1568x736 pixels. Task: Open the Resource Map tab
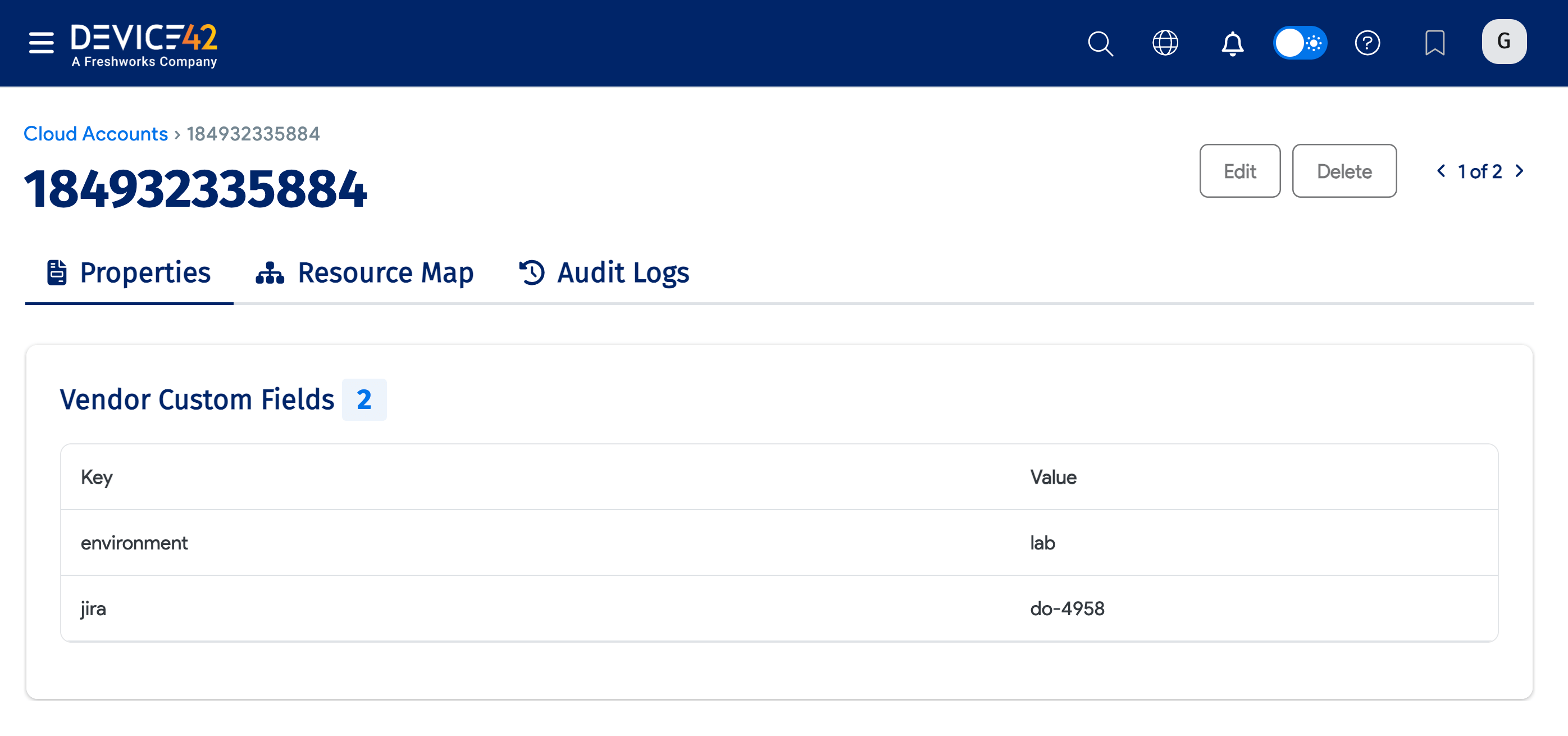385,272
